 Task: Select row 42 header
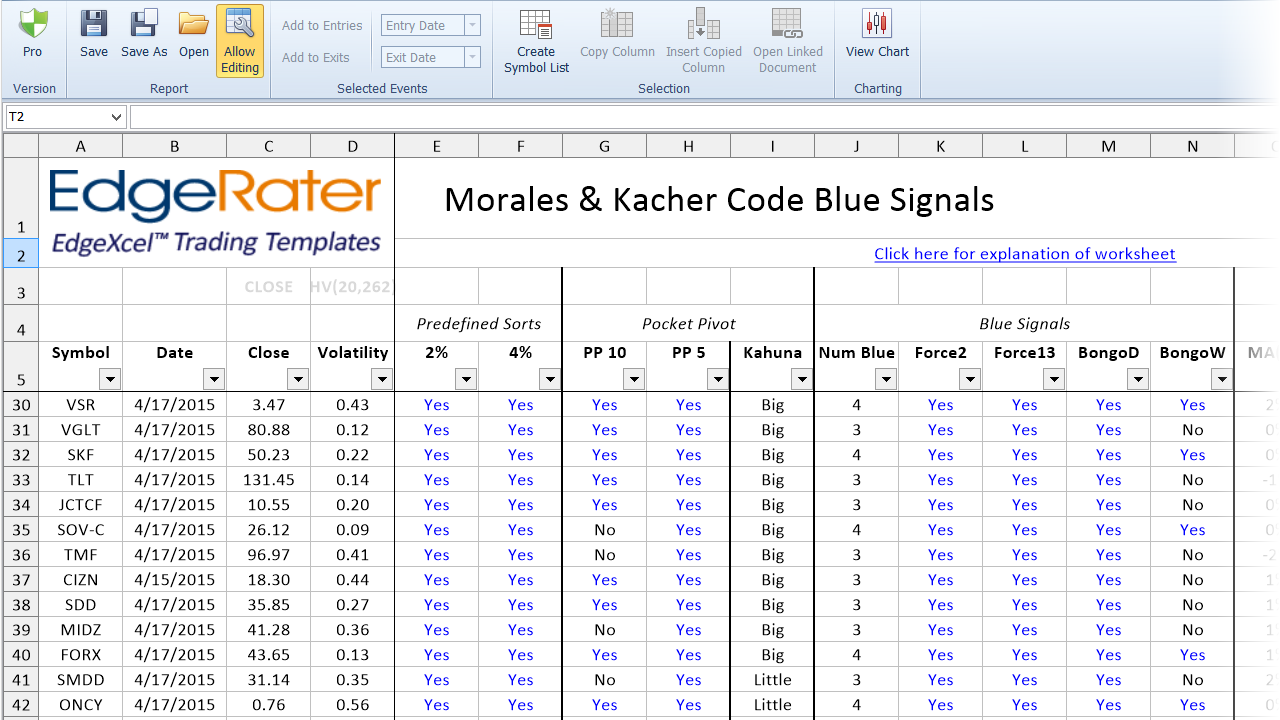point(21,705)
